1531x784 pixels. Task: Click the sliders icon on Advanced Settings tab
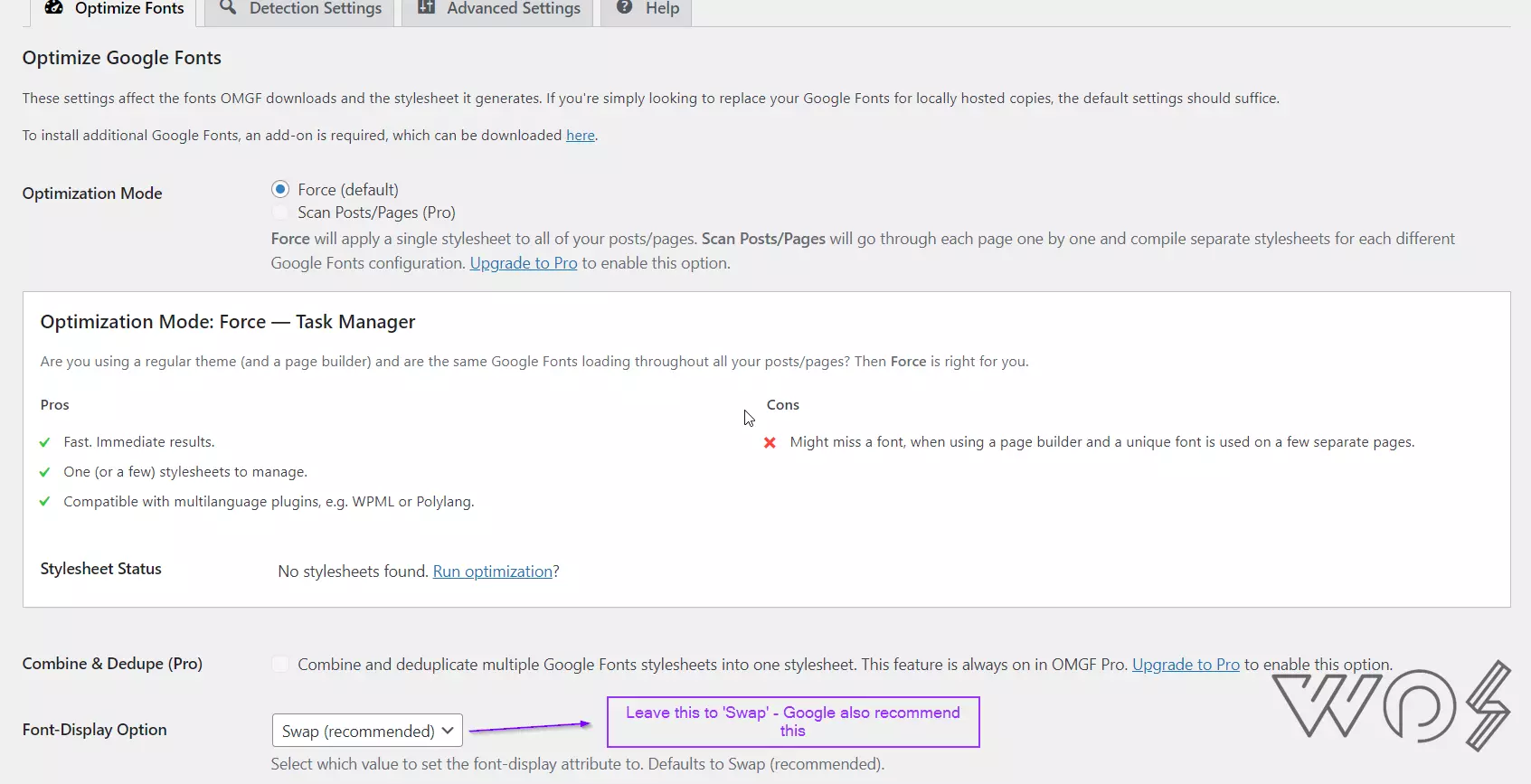pos(426,7)
